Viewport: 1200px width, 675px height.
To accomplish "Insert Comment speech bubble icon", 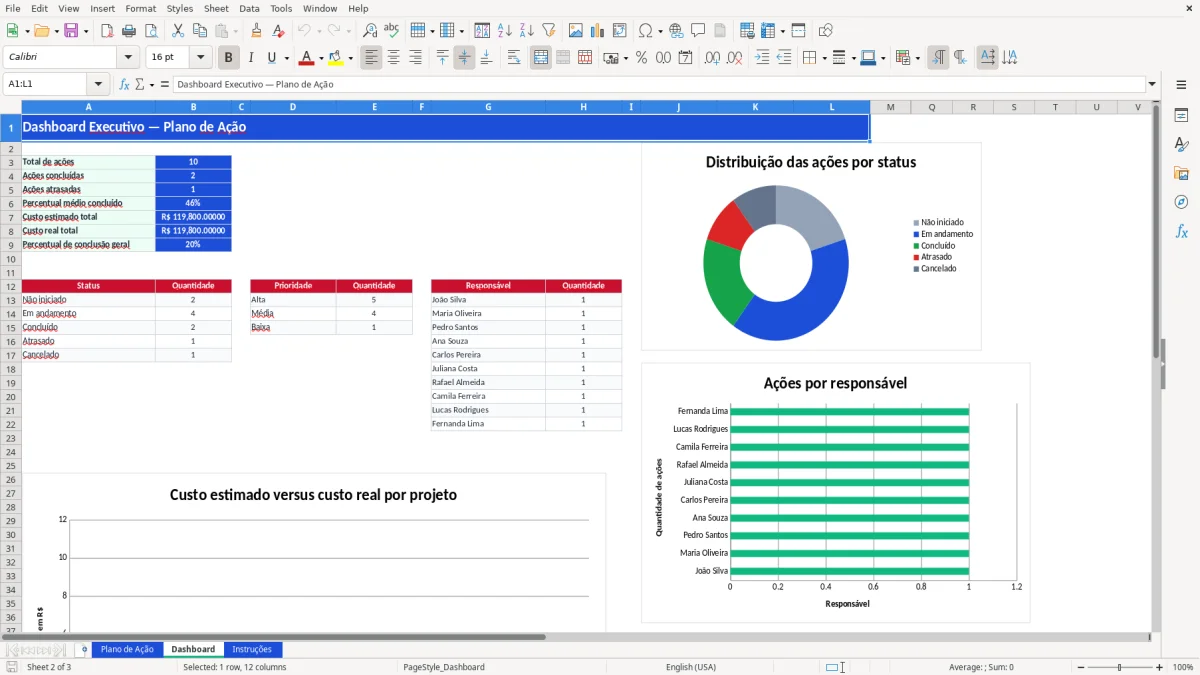I will click(698, 31).
